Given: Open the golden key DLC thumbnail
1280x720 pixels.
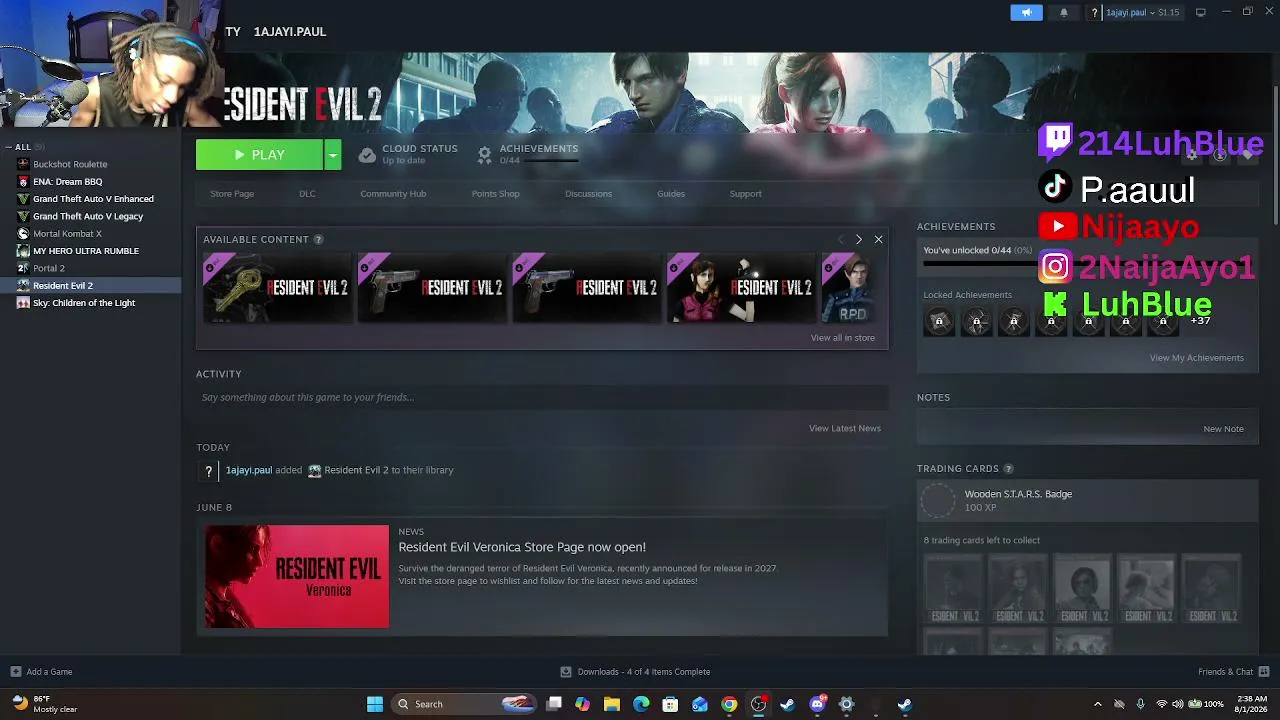Looking at the screenshot, I should point(277,288).
